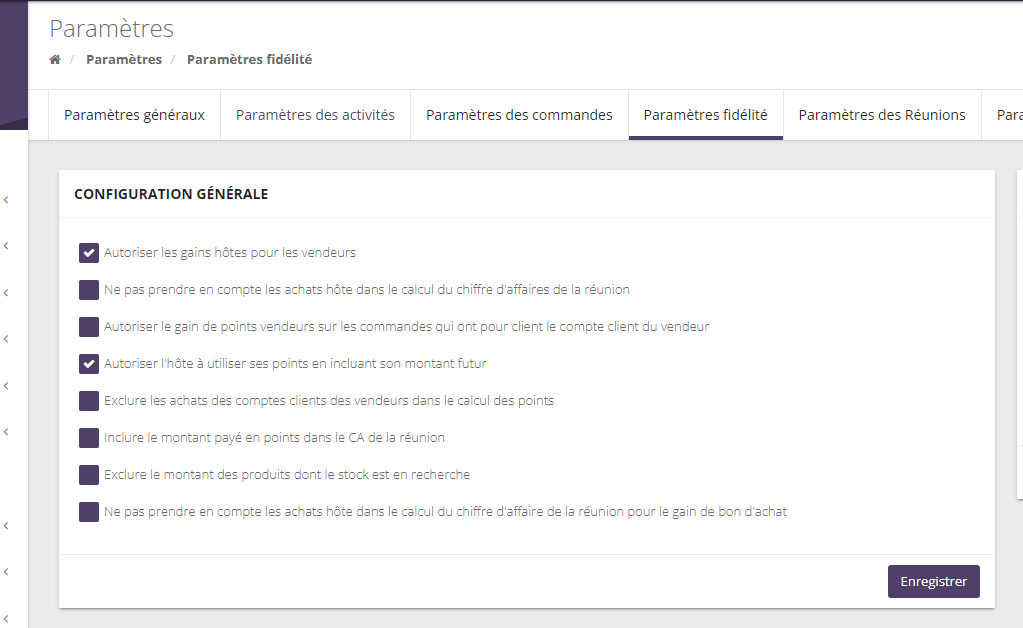Open the partially visible tab at far right

(1008, 115)
